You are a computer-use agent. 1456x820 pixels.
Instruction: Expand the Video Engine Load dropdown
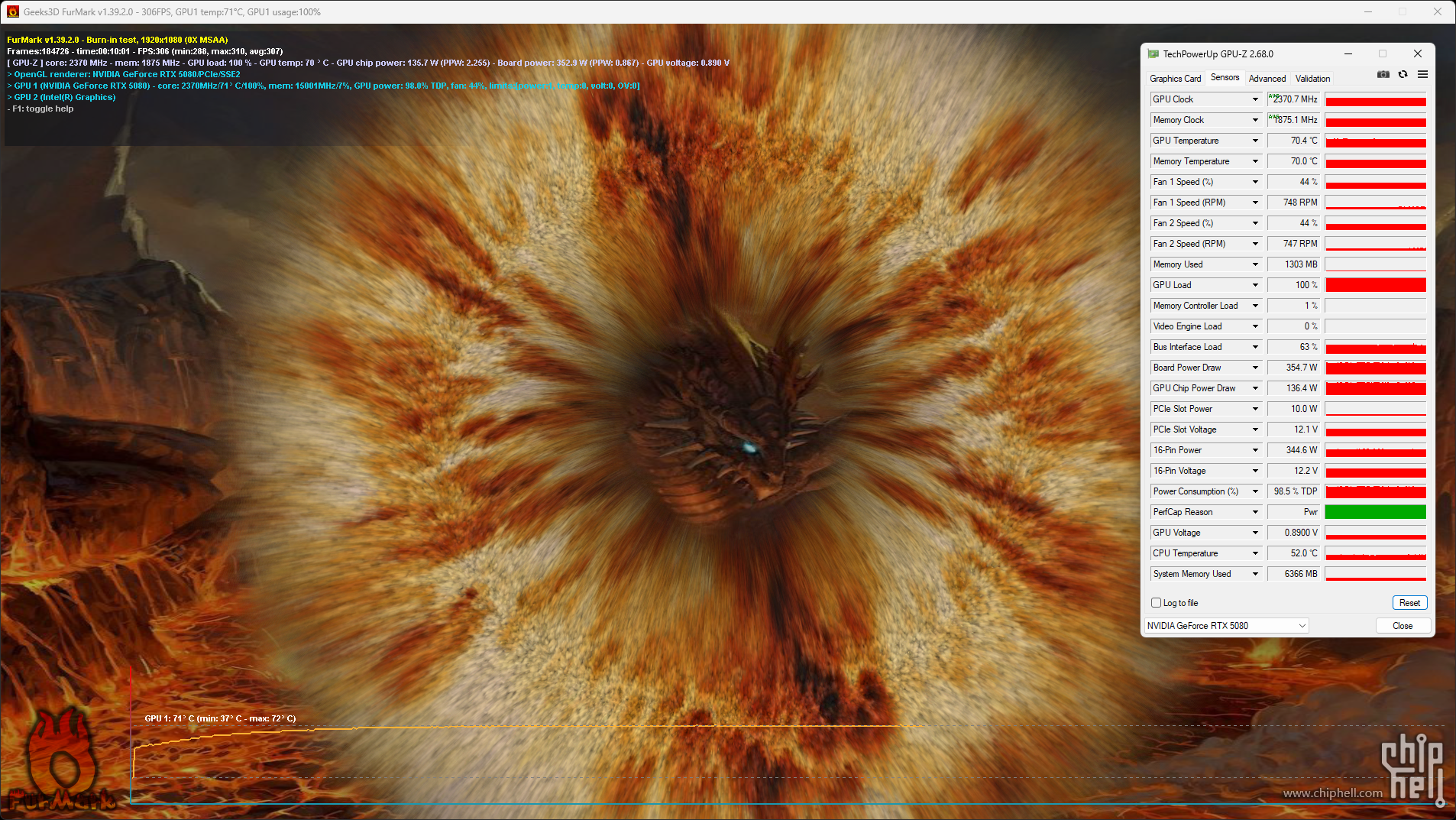[x=1255, y=326]
